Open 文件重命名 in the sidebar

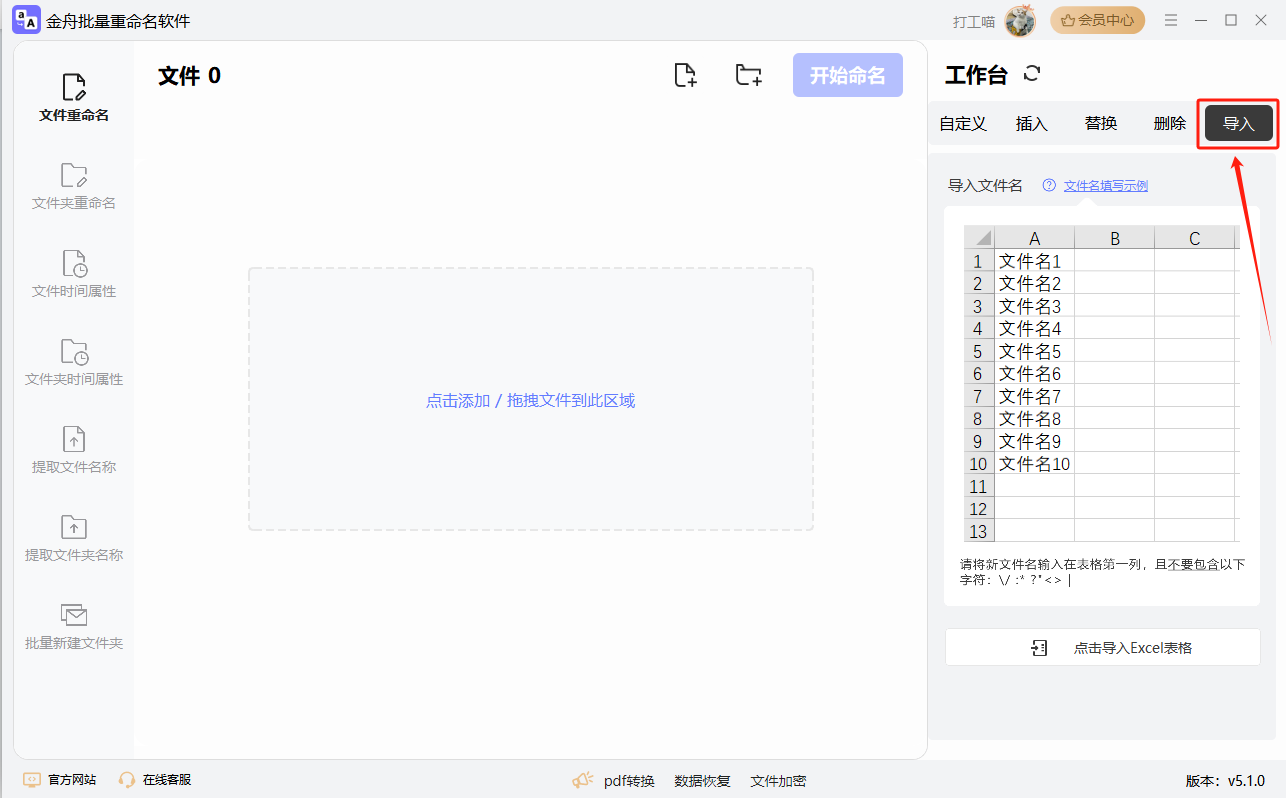pos(74,97)
